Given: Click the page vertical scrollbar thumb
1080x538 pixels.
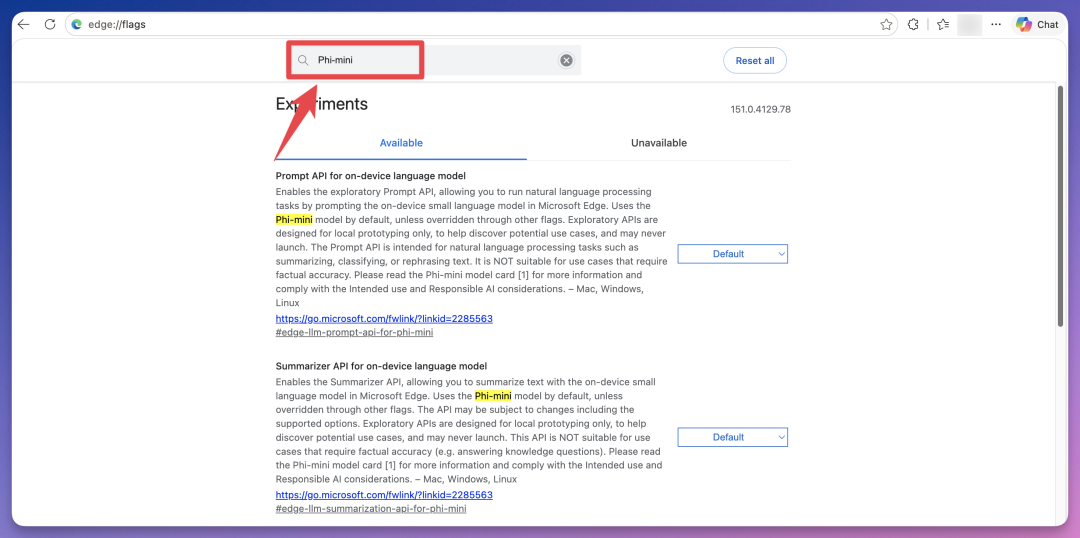Looking at the screenshot, I should click(1061, 207).
